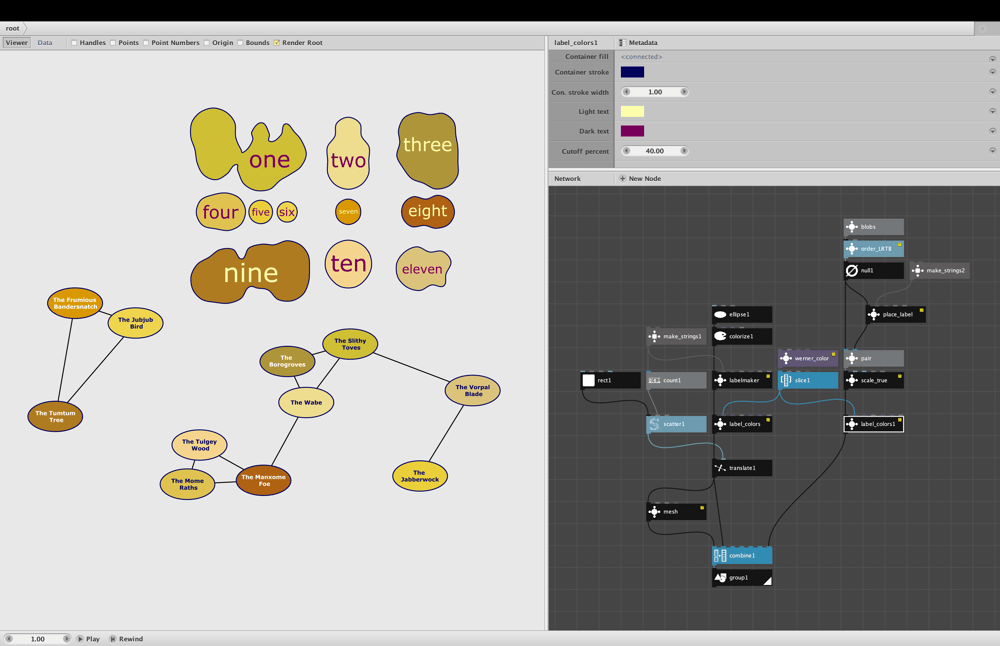Select the blobs node icon
The width and height of the screenshot is (1000, 646).
(x=851, y=226)
